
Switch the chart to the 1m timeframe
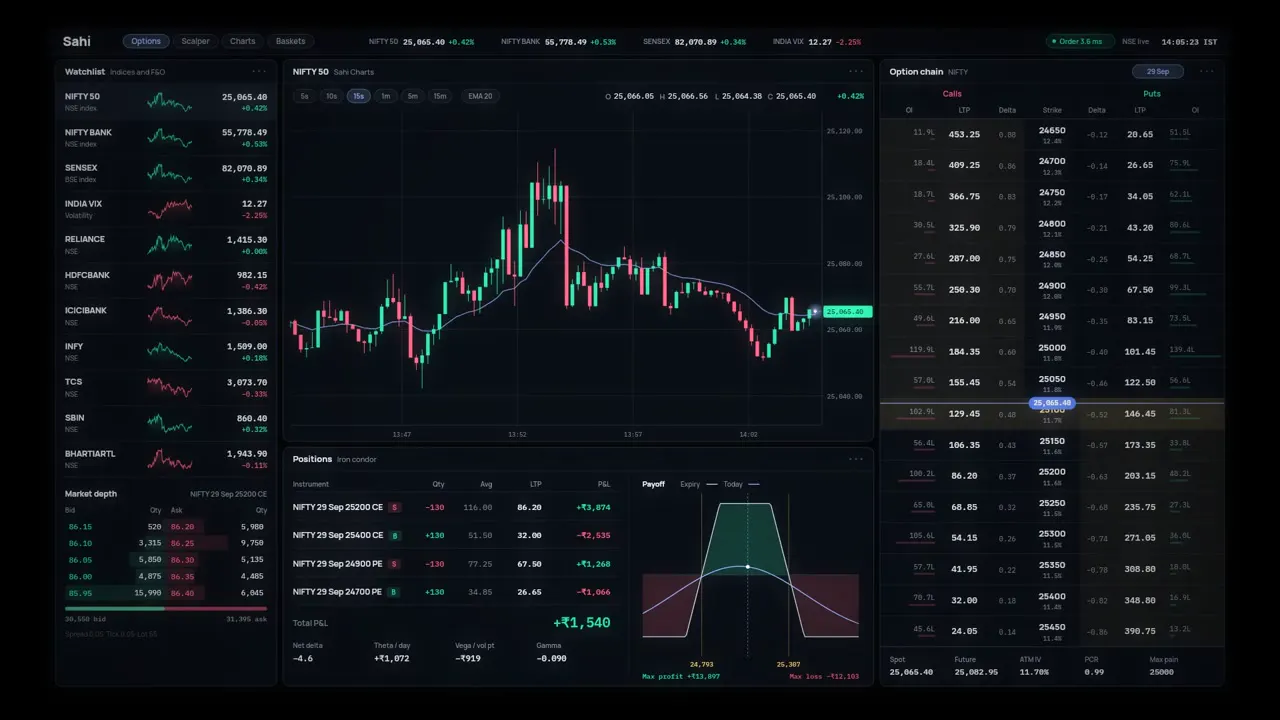coord(385,96)
